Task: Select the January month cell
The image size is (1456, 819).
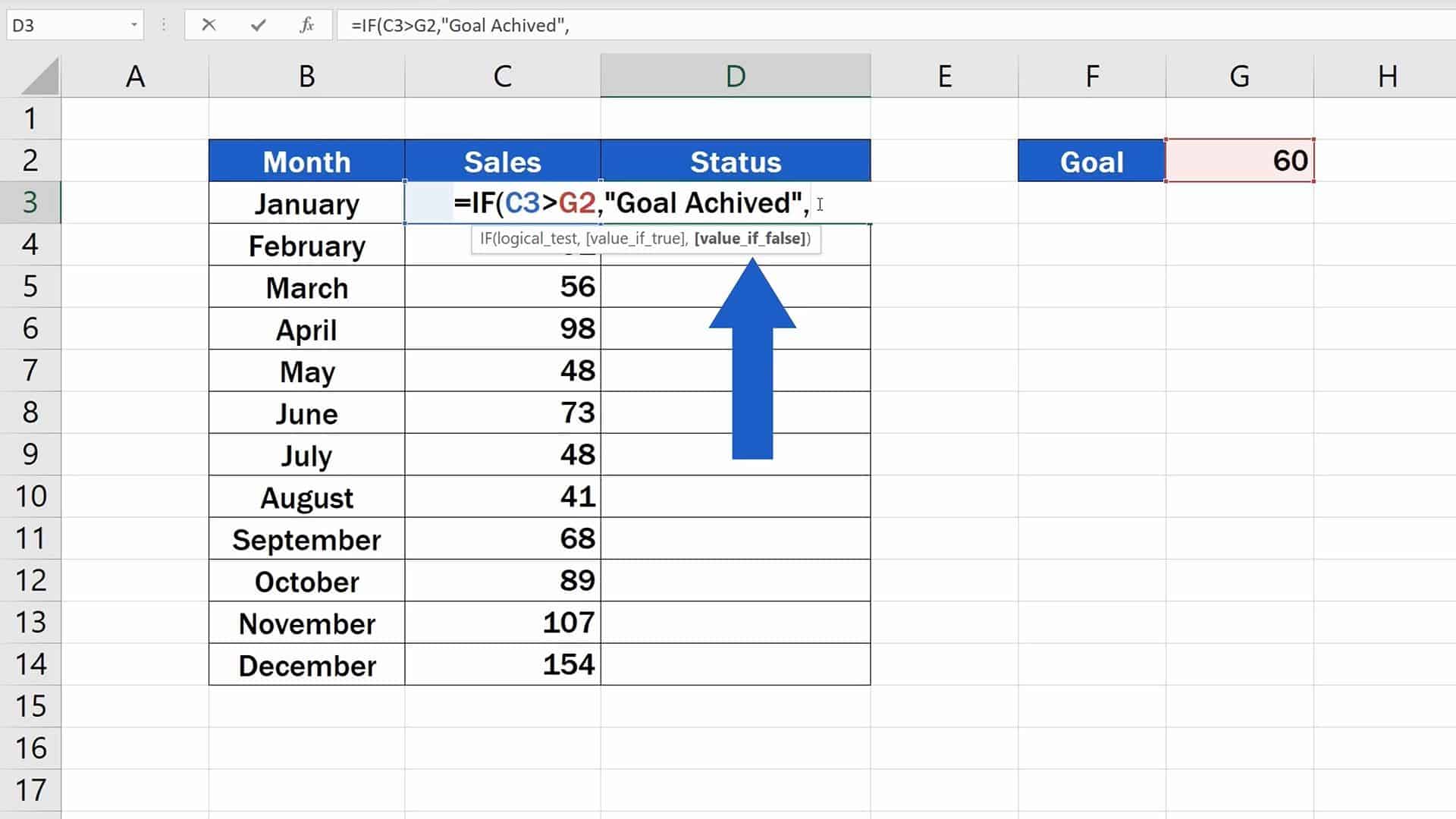Action: 306,202
